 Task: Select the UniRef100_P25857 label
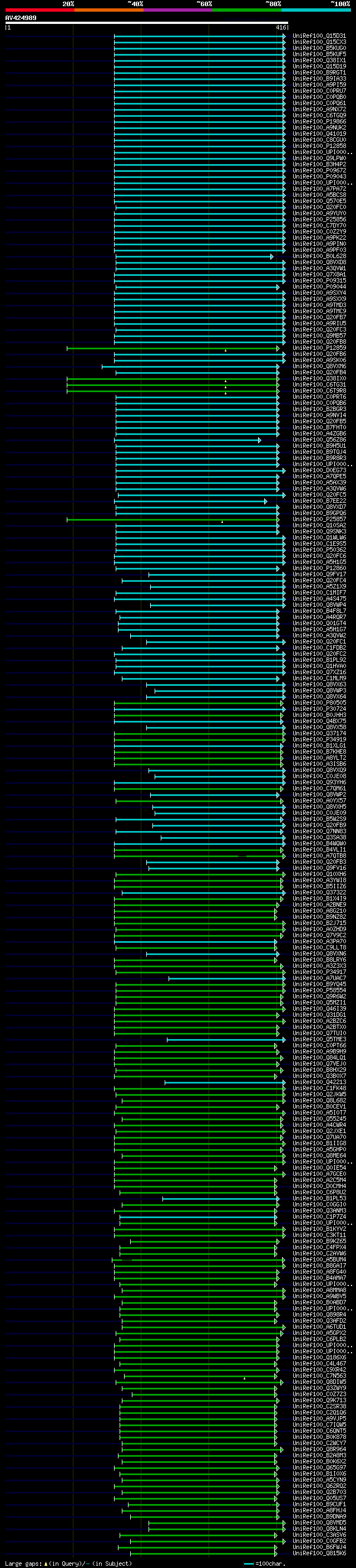point(319,519)
